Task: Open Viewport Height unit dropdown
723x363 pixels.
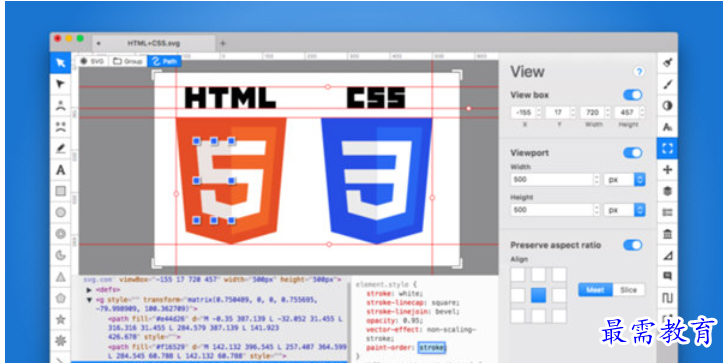Action: coord(625,210)
